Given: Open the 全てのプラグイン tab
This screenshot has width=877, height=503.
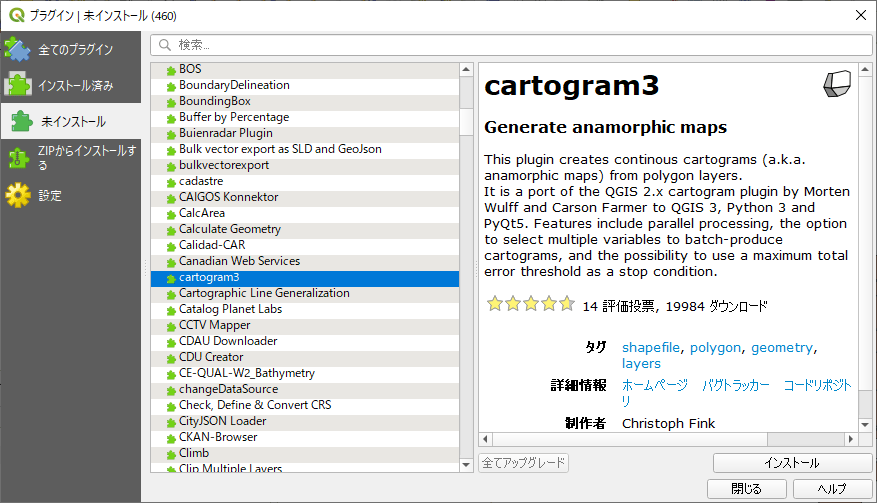Looking at the screenshot, I should [70, 49].
